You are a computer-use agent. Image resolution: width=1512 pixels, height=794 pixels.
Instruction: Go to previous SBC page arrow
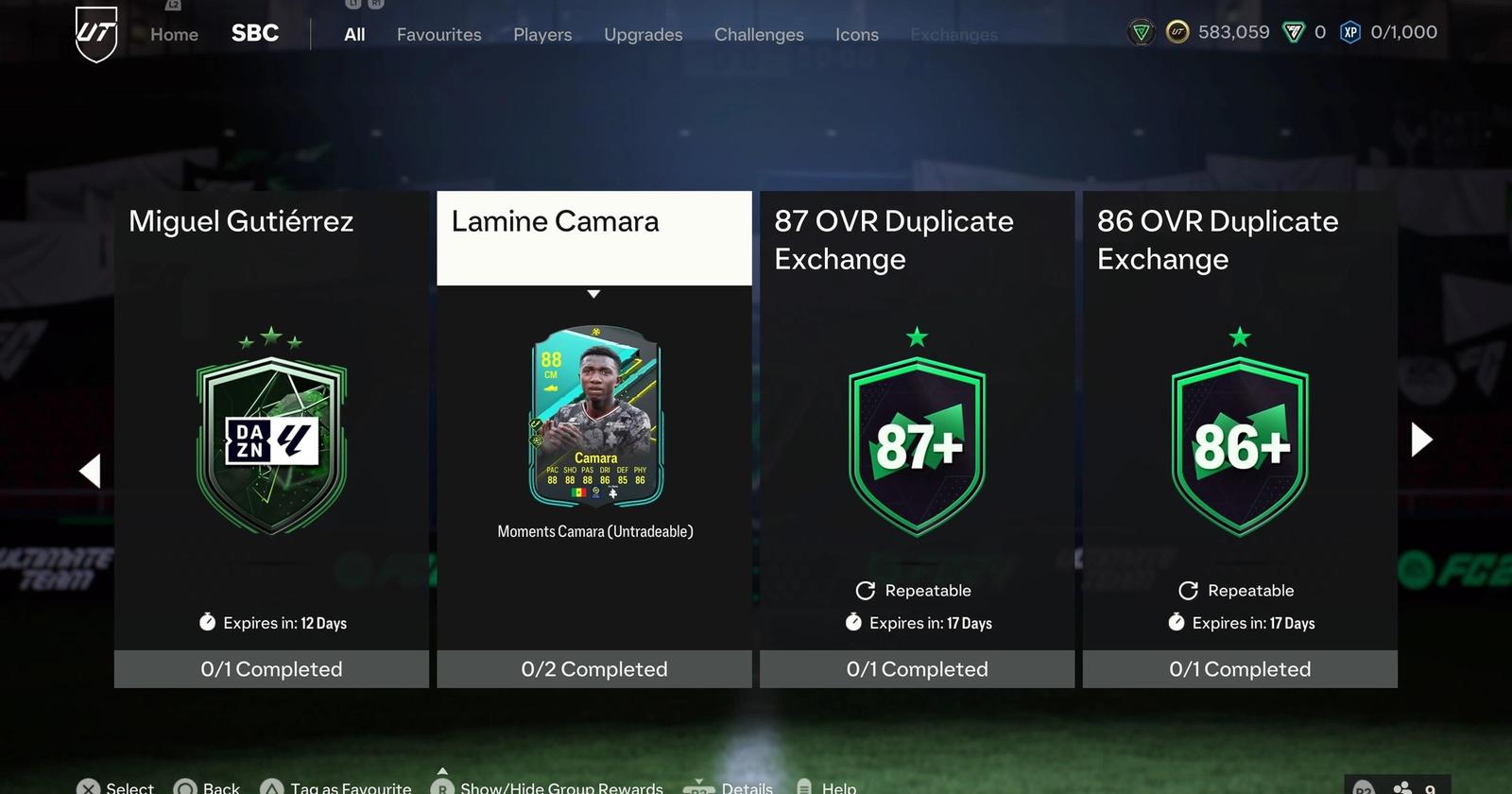(90, 471)
